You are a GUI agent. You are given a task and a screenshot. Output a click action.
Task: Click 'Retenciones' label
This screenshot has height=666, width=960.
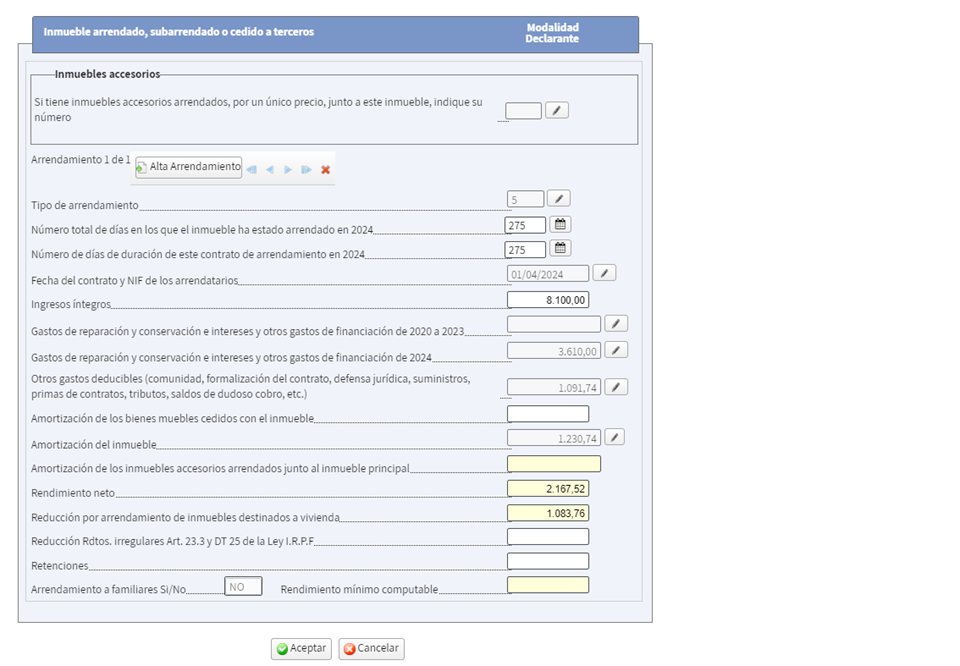[59, 566]
